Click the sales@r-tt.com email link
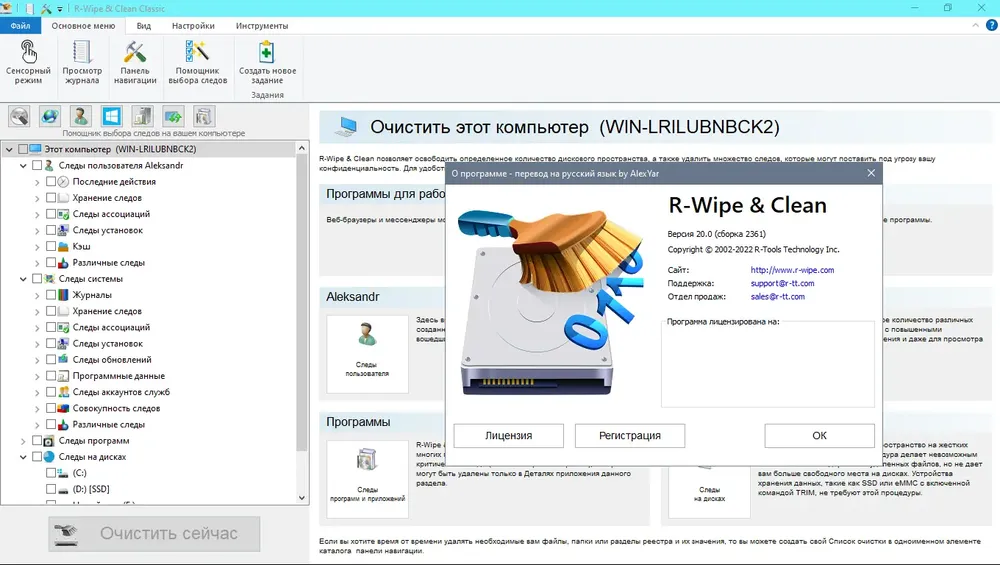The height and width of the screenshot is (565, 1000). tap(777, 297)
